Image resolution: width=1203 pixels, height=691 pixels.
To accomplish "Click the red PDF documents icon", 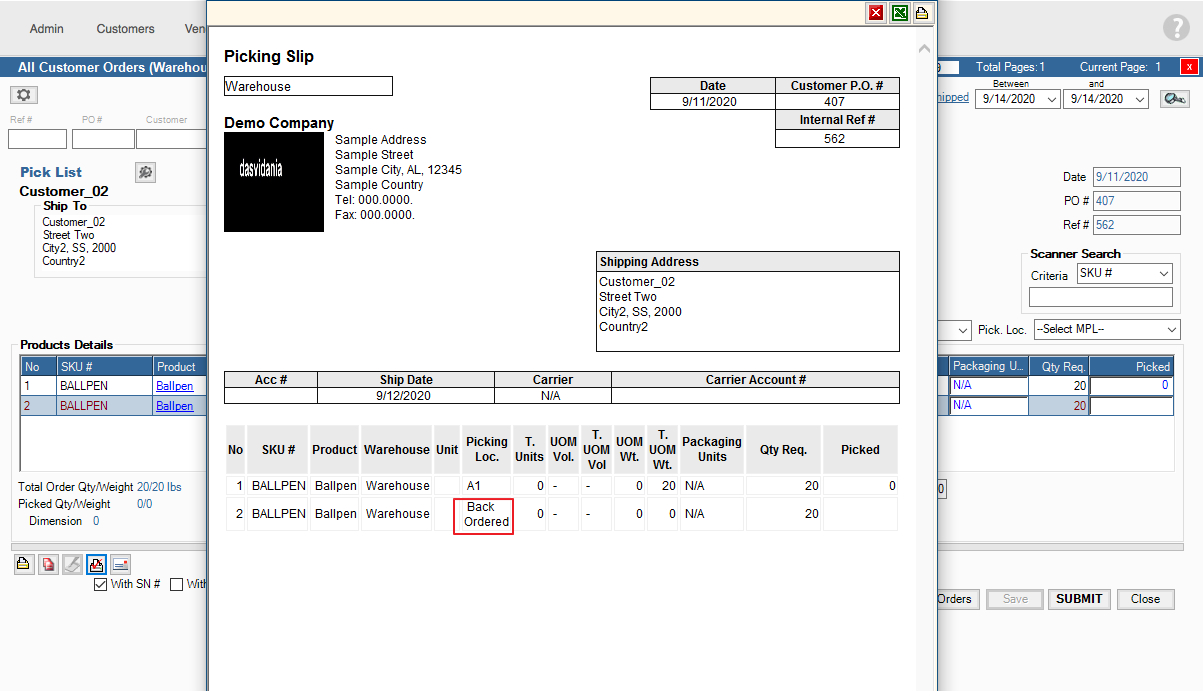I will coord(48,564).
